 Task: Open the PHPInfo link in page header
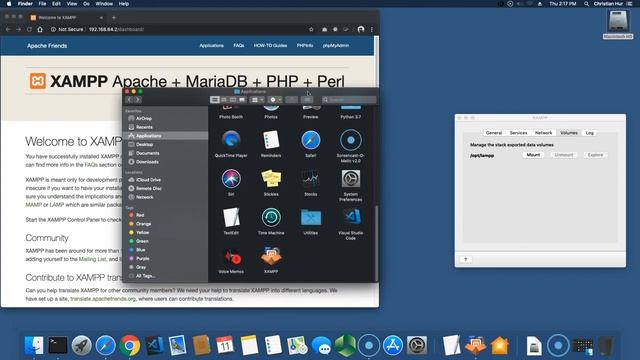point(305,46)
